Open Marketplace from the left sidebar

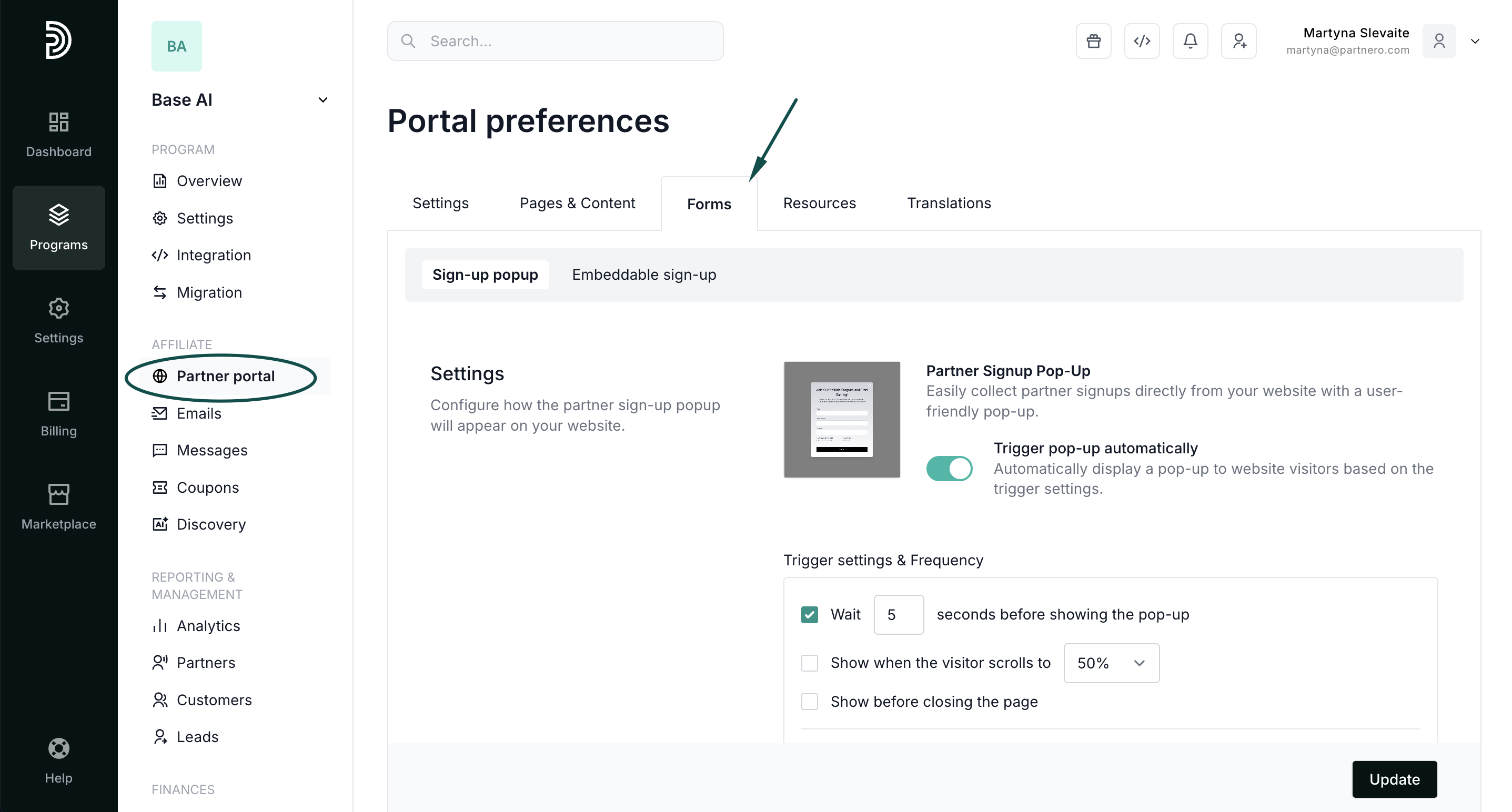coord(59,506)
